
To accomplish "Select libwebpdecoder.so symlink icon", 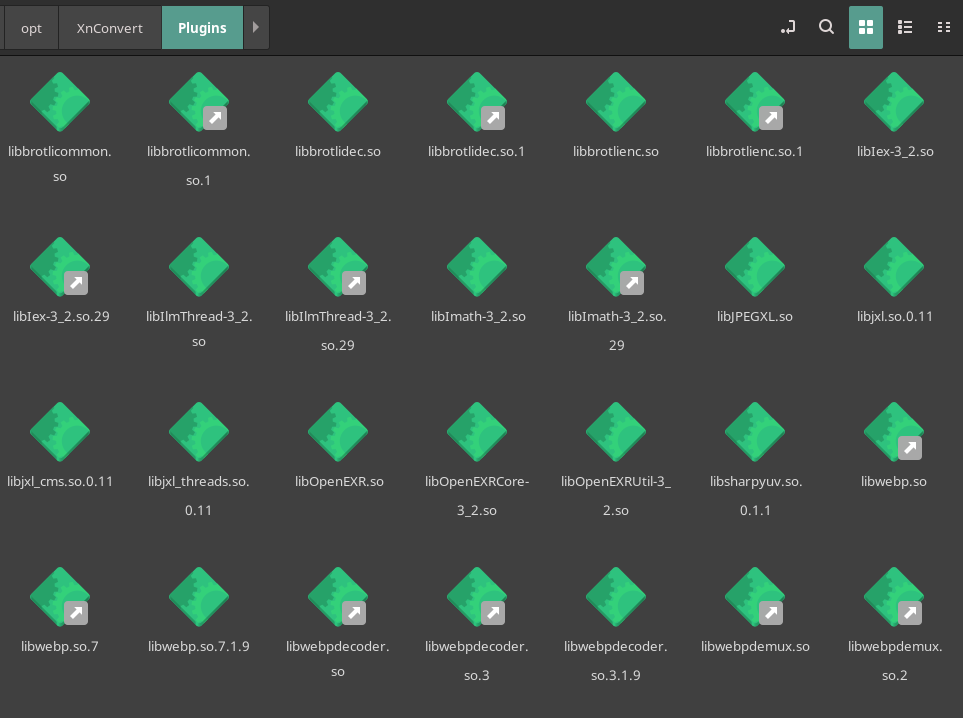I will point(338,597).
